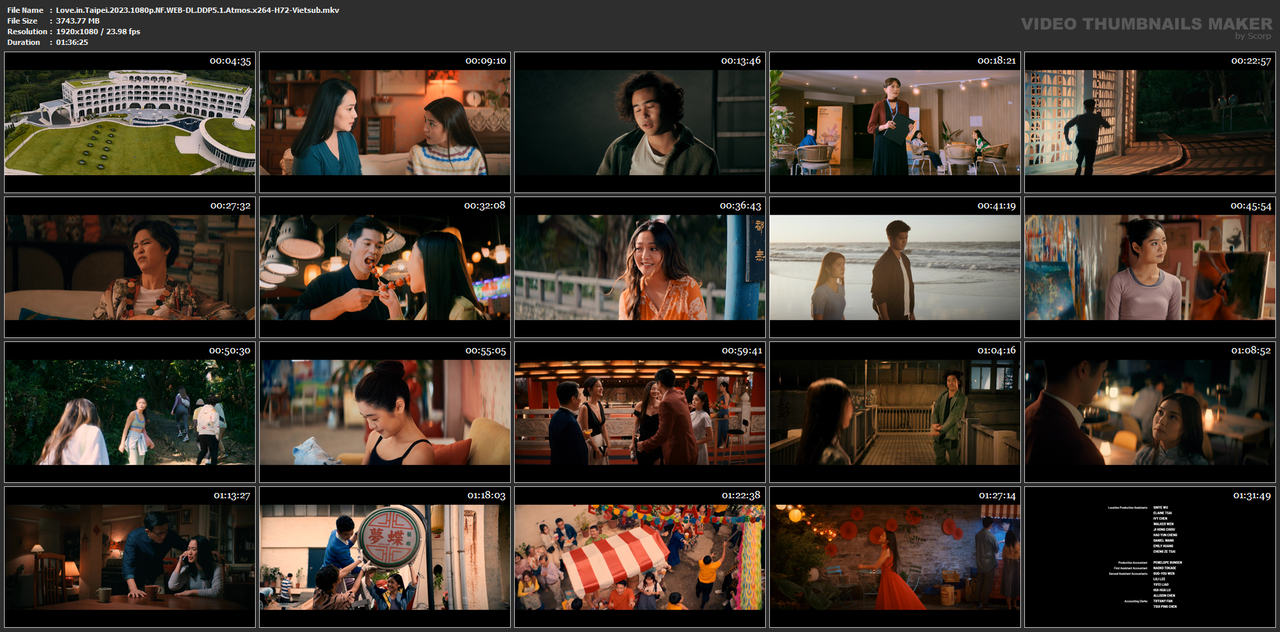The height and width of the screenshot is (632, 1280).
Task: Click the 01:31:49 timestamp label
Action: point(1250,496)
